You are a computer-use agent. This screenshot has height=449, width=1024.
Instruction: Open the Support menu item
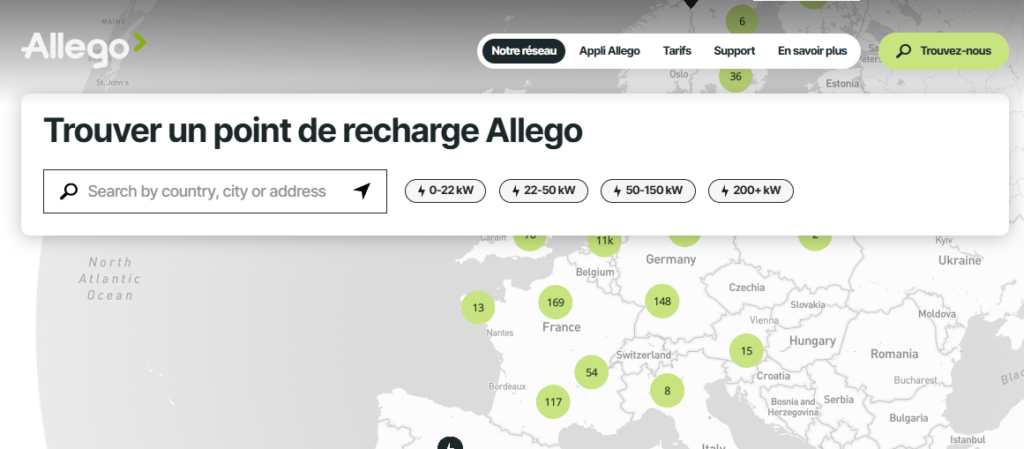click(x=734, y=51)
